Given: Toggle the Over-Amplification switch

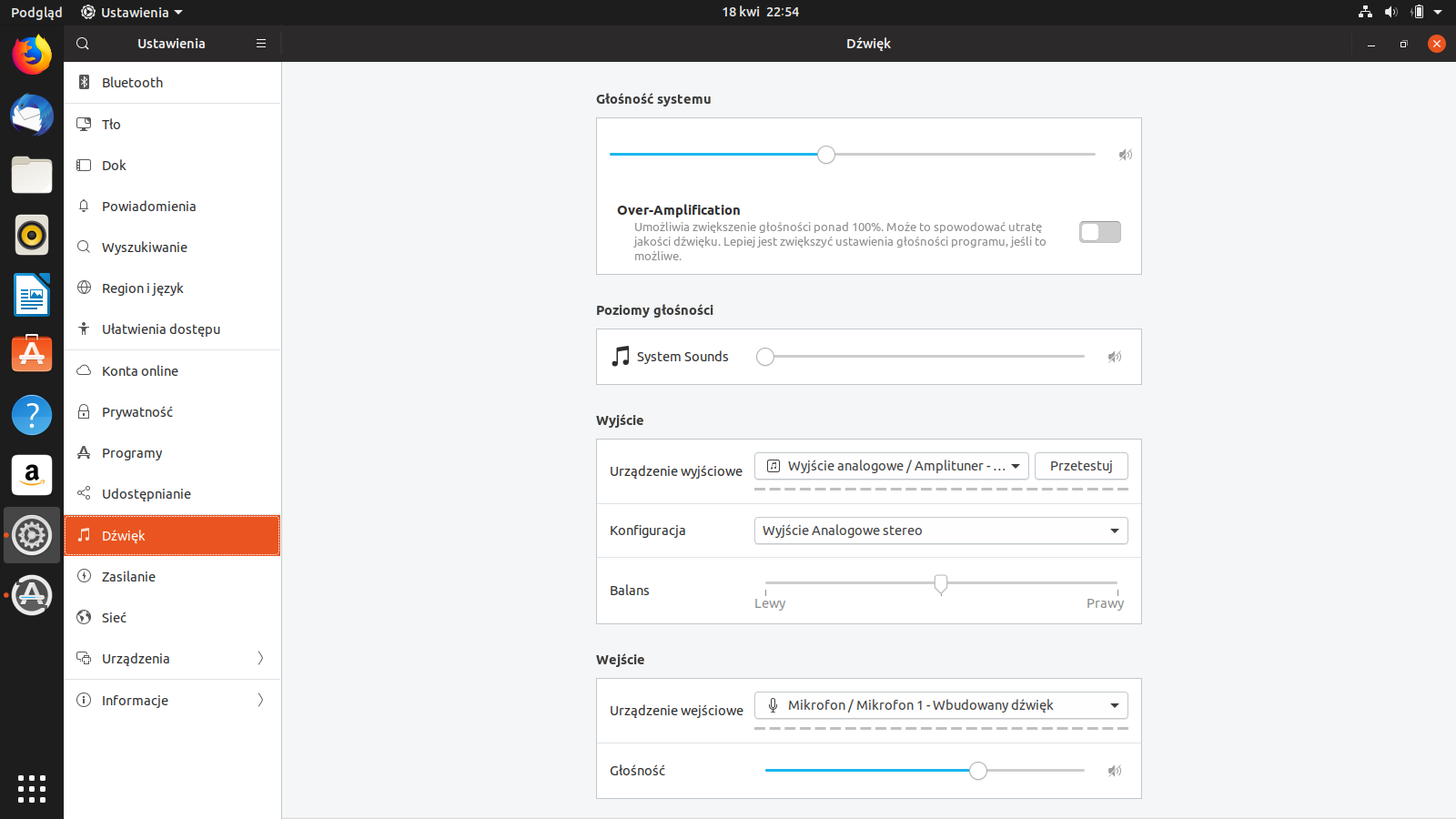Looking at the screenshot, I should 1100,232.
